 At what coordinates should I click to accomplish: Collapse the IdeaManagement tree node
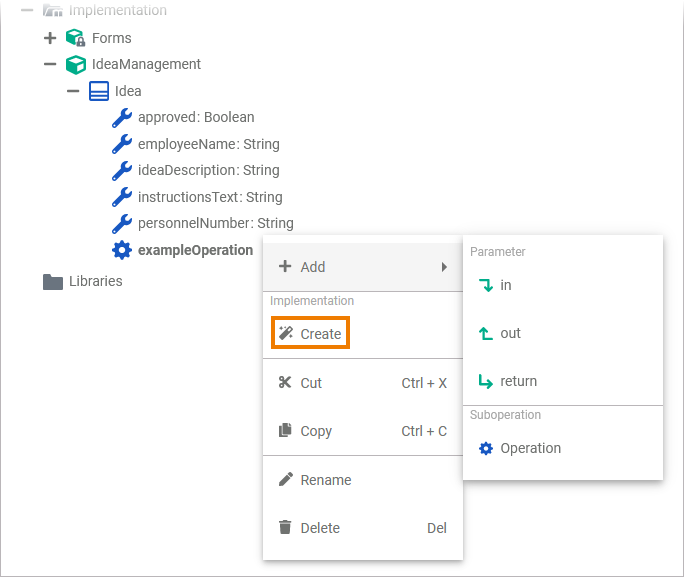click(50, 64)
